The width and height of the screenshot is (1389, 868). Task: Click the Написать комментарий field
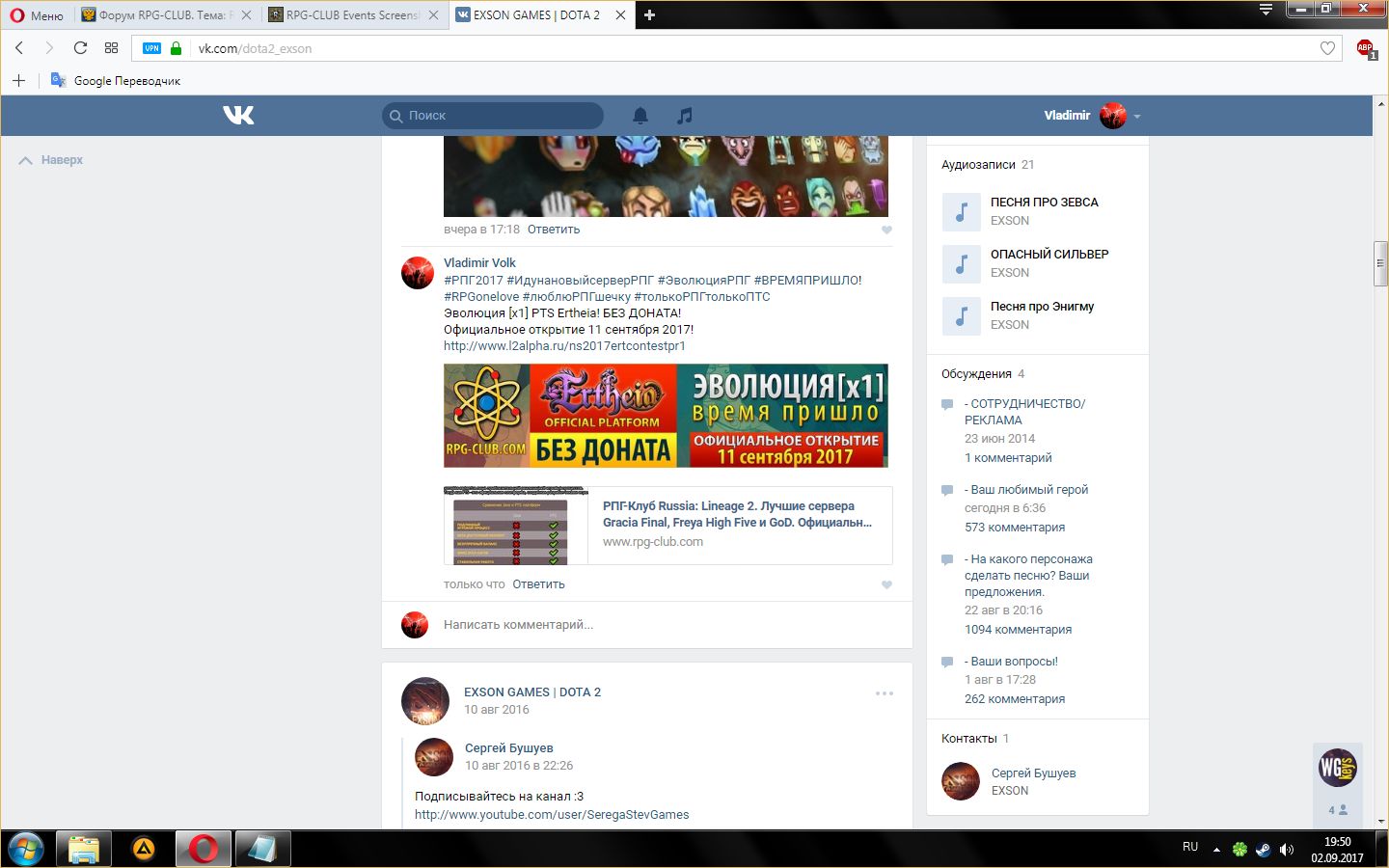(518, 625)
